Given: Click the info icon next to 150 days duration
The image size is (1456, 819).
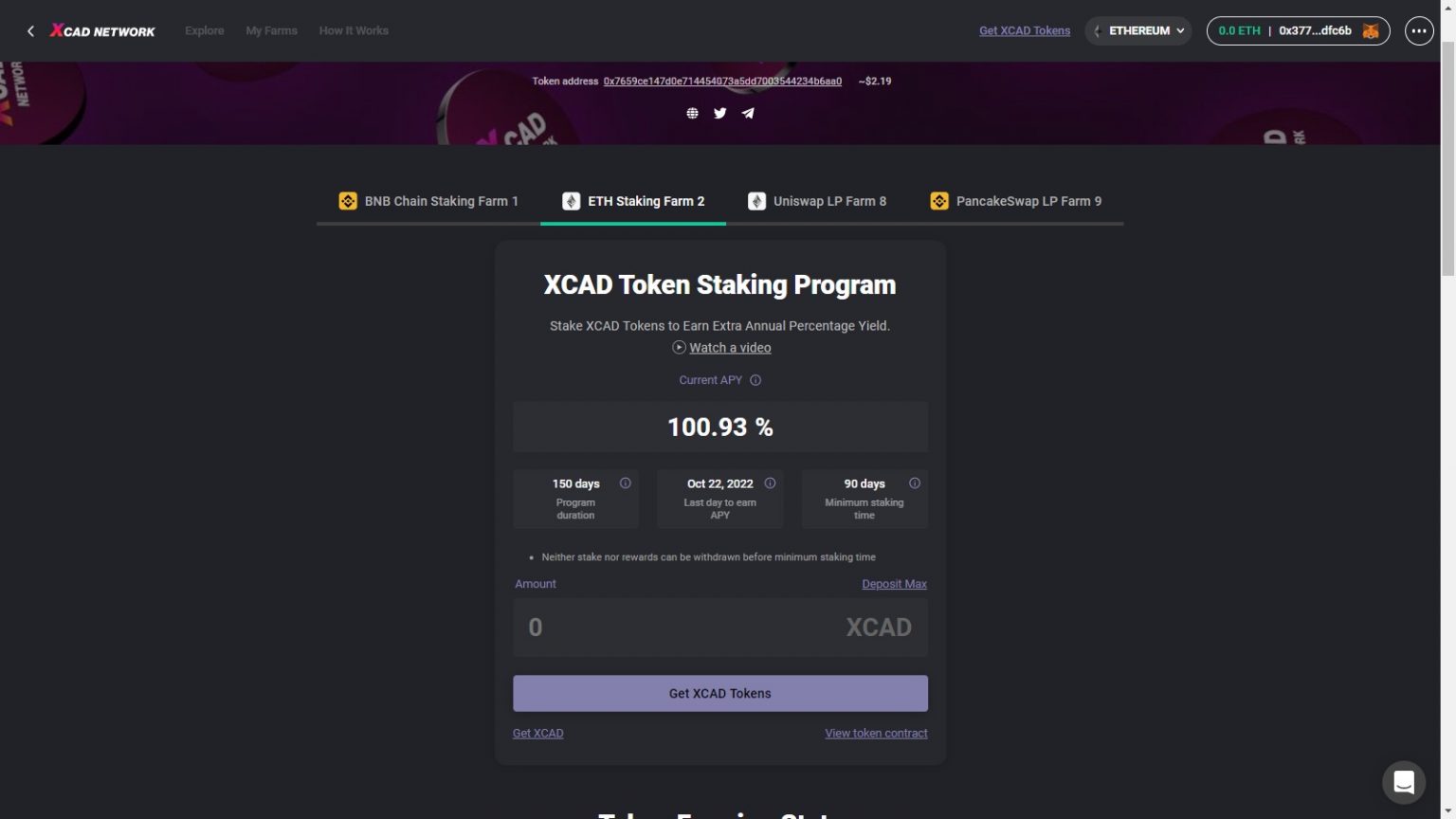Looking at the screenshot, I should pos(626,482).
